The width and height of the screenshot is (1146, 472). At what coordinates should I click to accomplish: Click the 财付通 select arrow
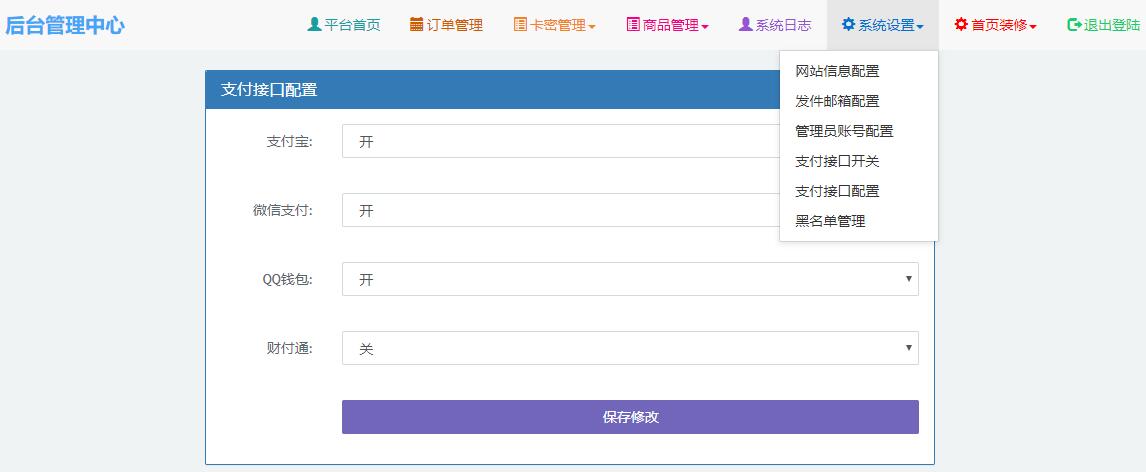point(908,349)
